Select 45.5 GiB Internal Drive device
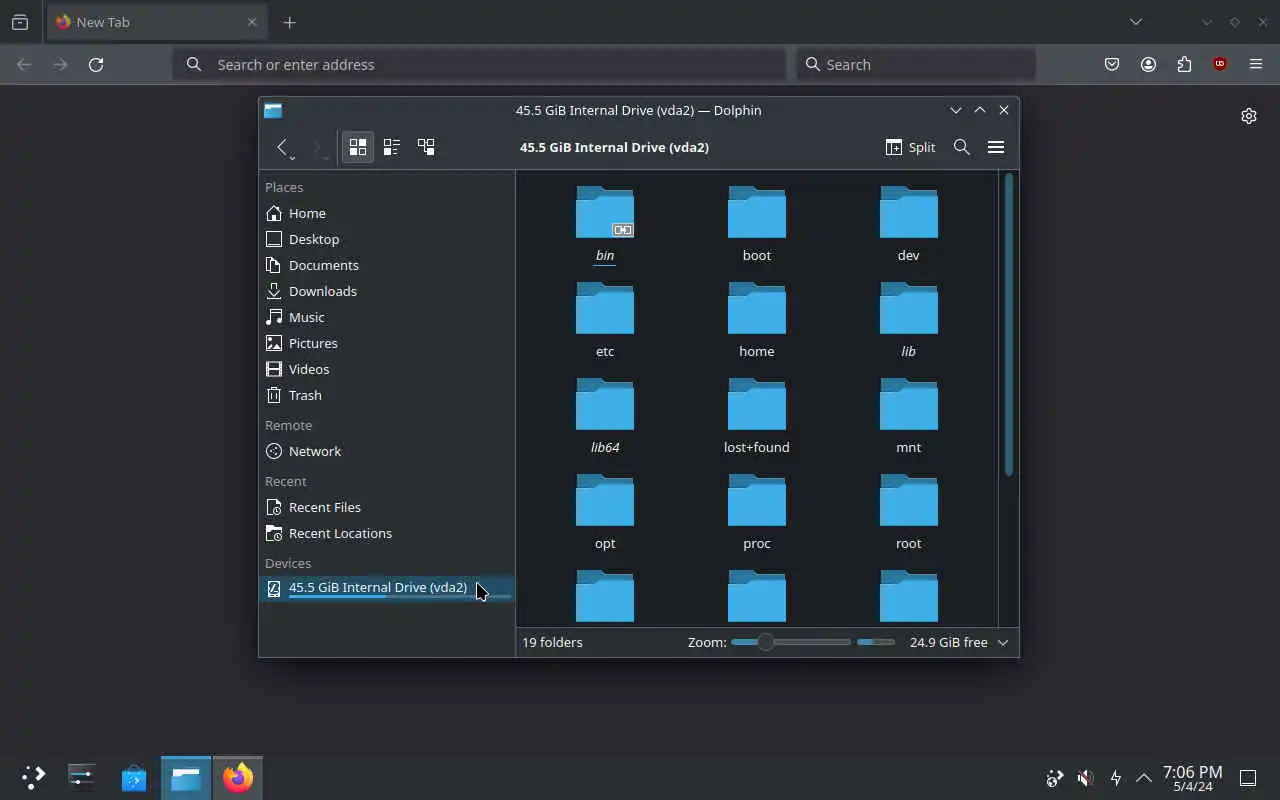 point(387,589)
